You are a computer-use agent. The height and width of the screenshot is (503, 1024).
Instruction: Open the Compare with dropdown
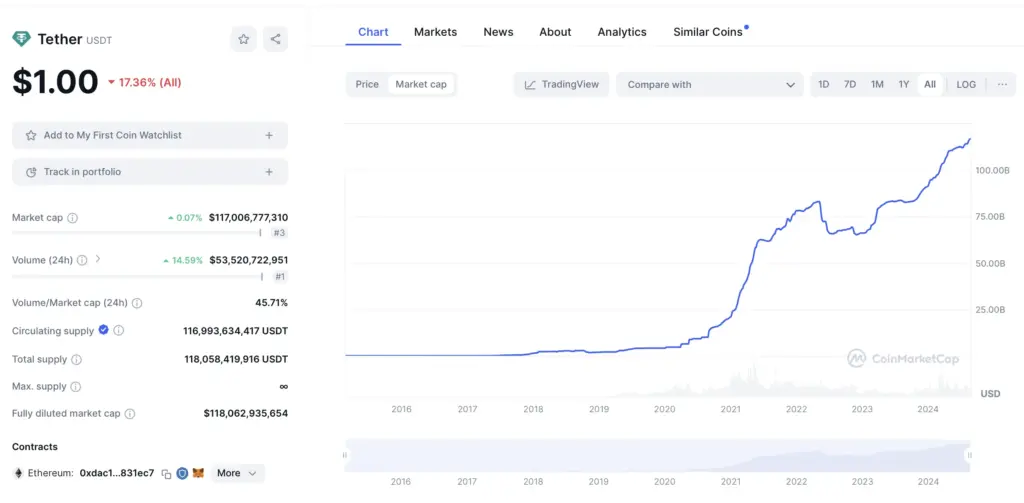pos(710,84)
